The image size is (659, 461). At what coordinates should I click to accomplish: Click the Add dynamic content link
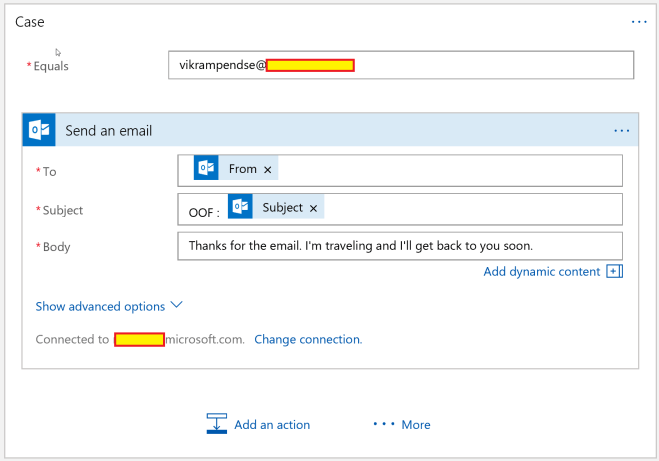click(x=541, y=272)
